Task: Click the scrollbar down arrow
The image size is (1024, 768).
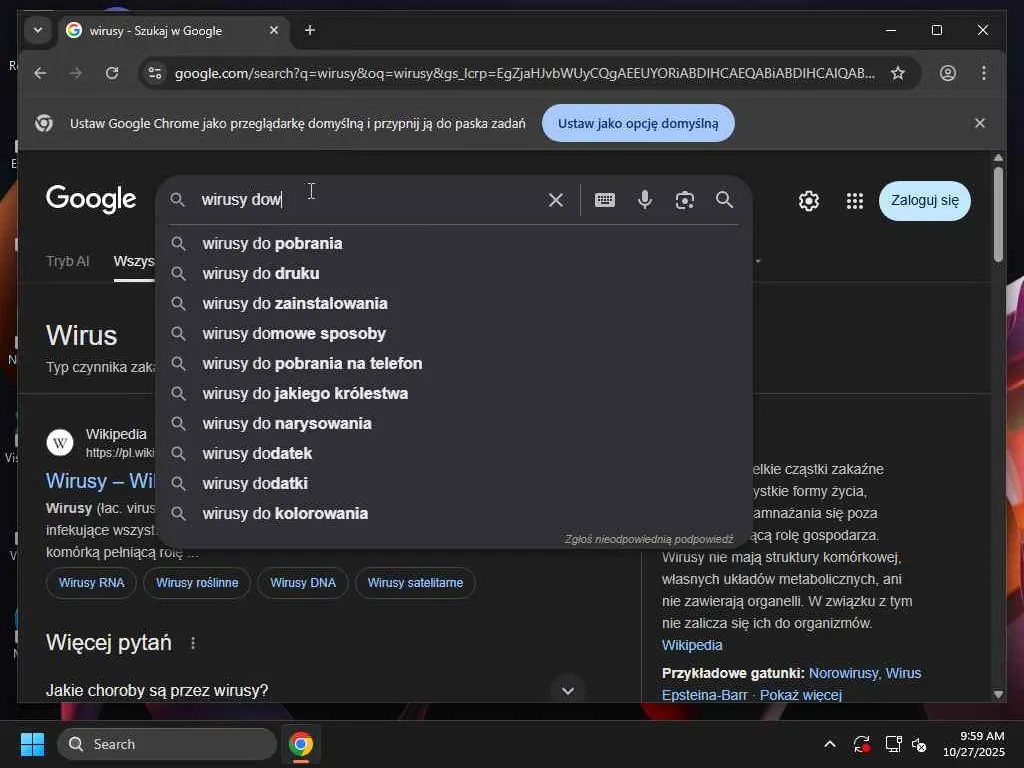Action: (998, 694)
